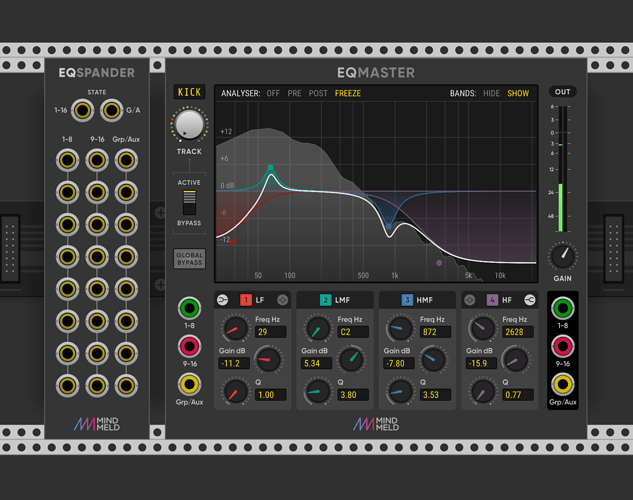Click the LF Gain dB red knob

(x=268, y=359)
